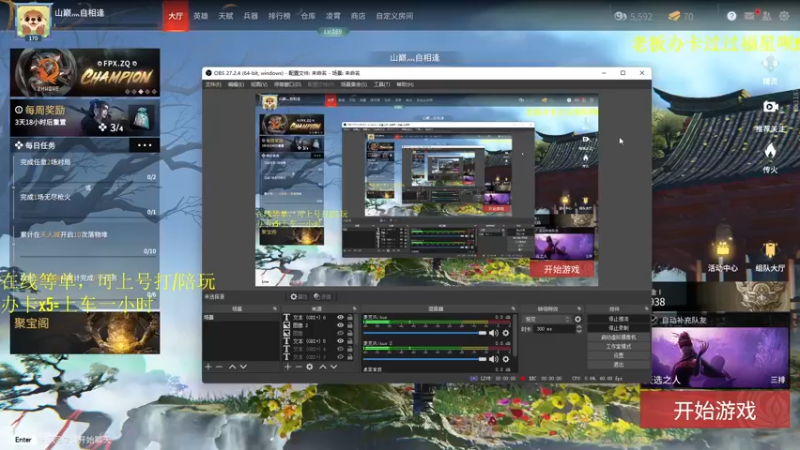This screenshot has width=800, height=450.
Task: Click the gold ingot currency icon
Action: (674, 16)
